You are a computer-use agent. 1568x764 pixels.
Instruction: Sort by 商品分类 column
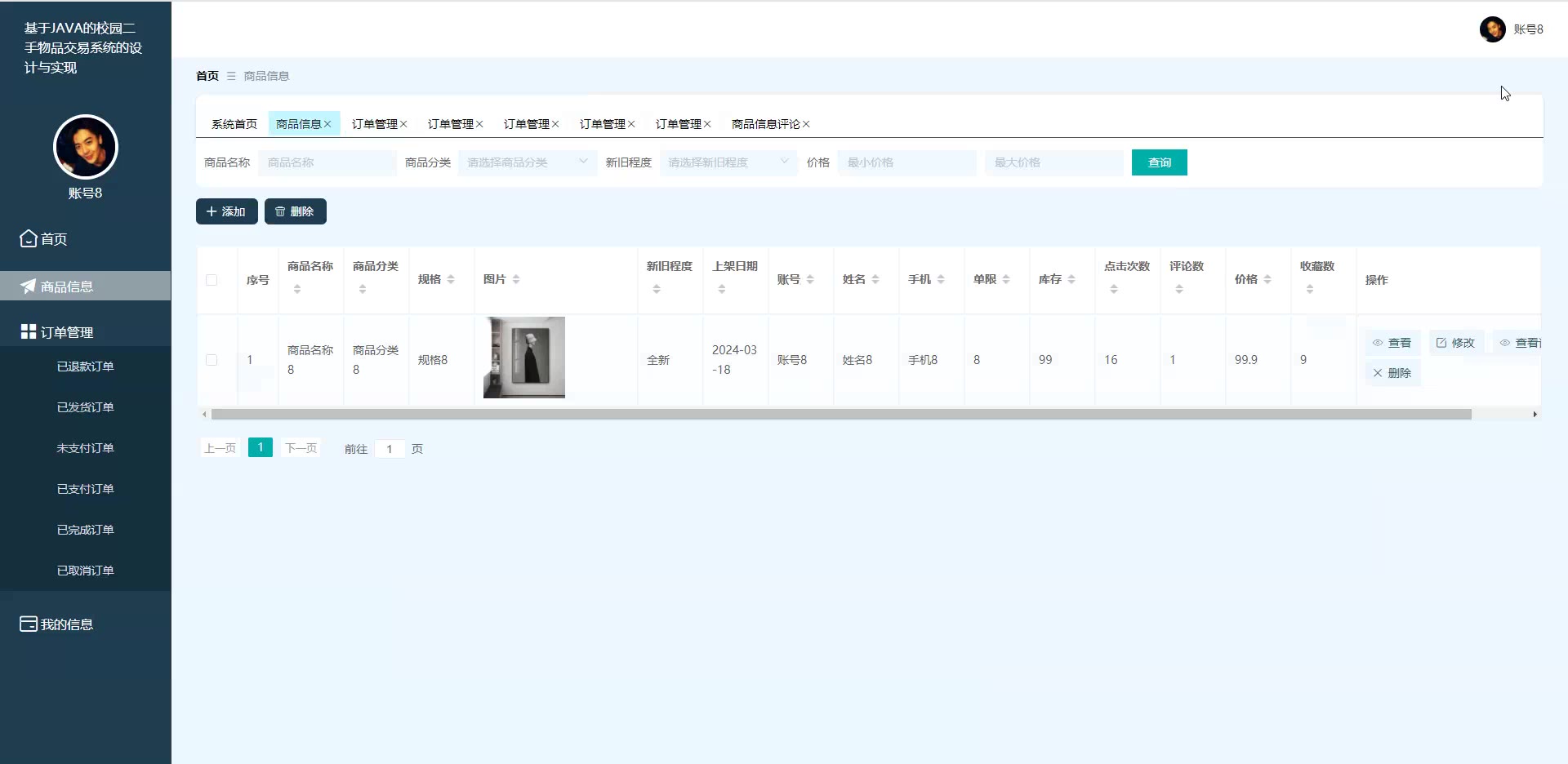363,289
